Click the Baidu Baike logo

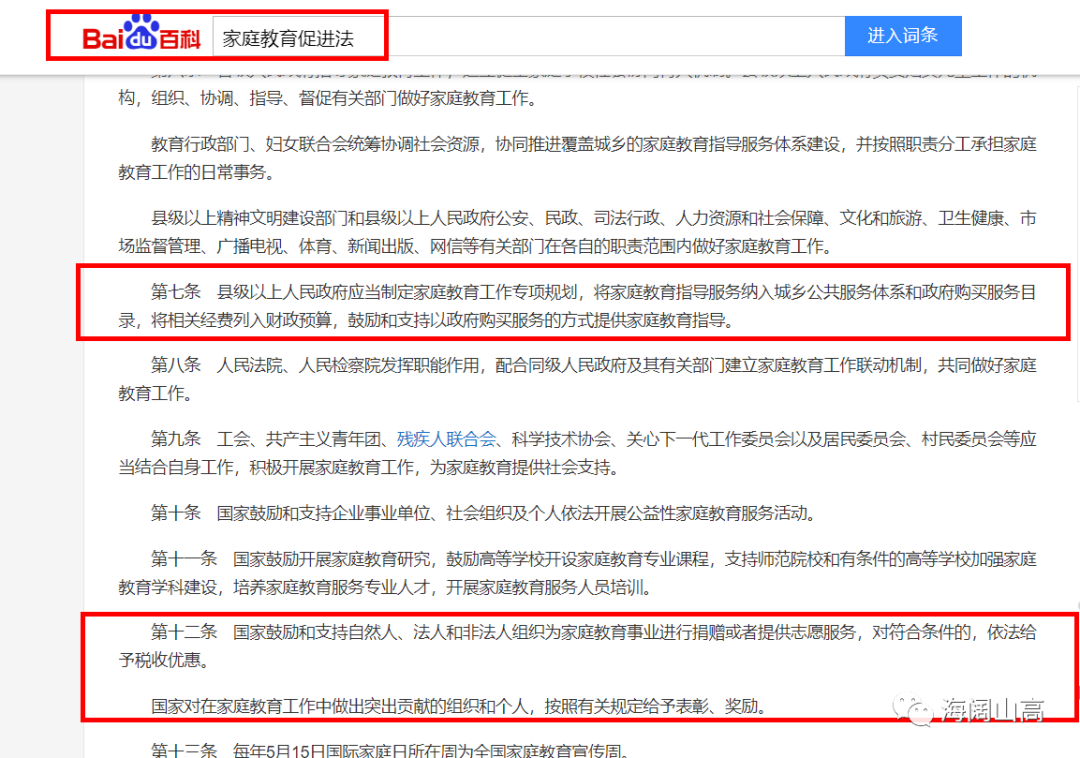coord(141,34)
